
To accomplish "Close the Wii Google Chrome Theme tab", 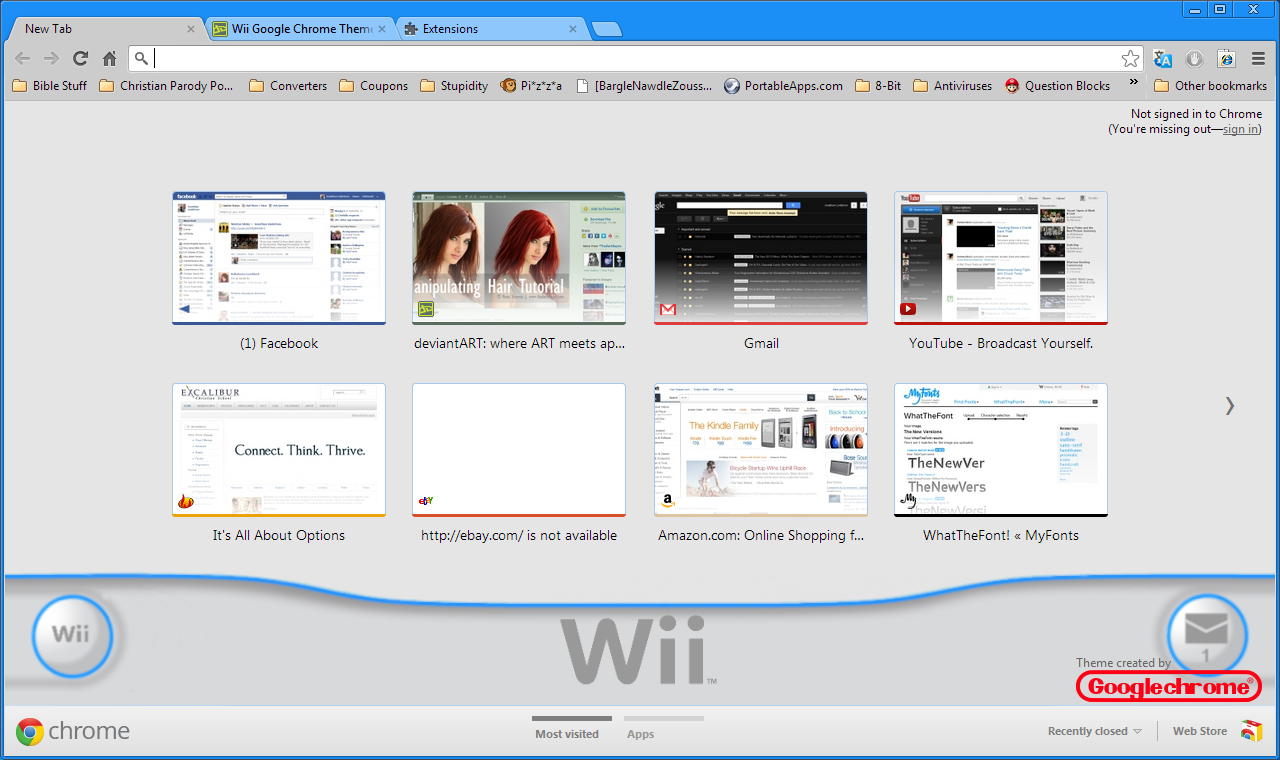I will 382,29.
